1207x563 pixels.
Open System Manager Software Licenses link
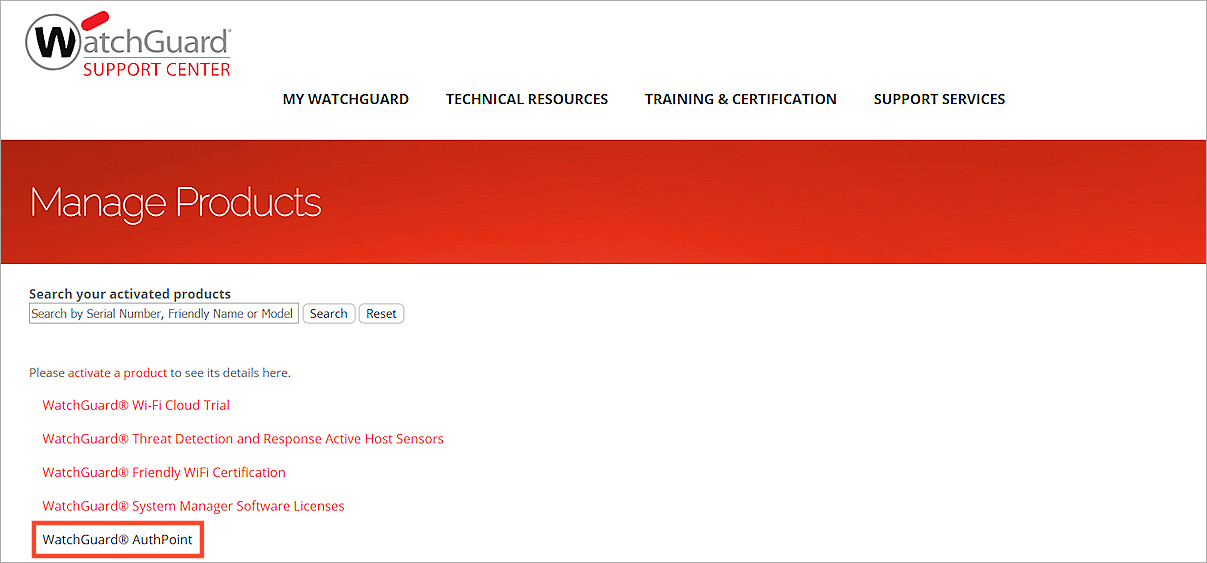tap(193, 506)
